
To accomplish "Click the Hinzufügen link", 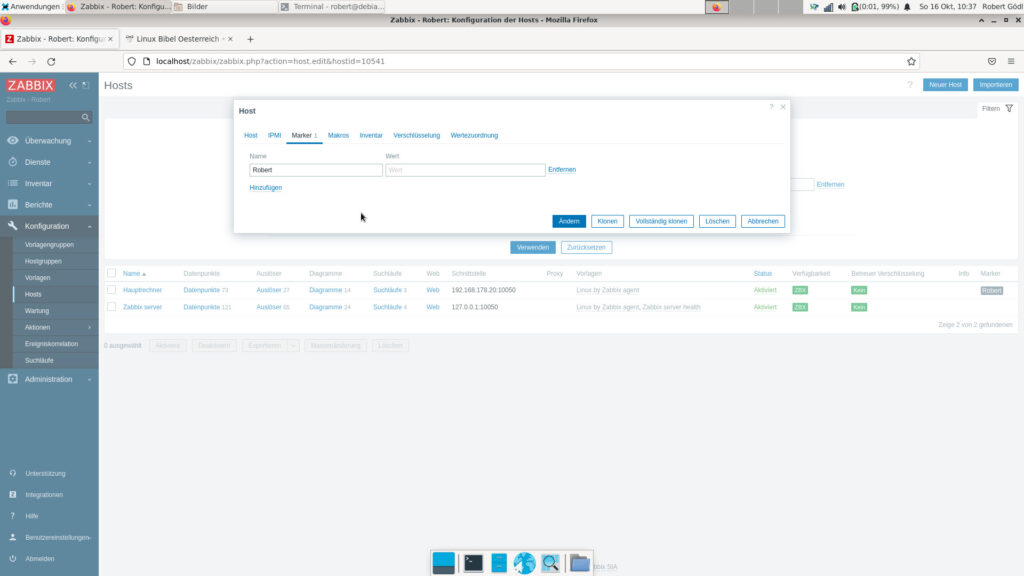I will 266,187.
